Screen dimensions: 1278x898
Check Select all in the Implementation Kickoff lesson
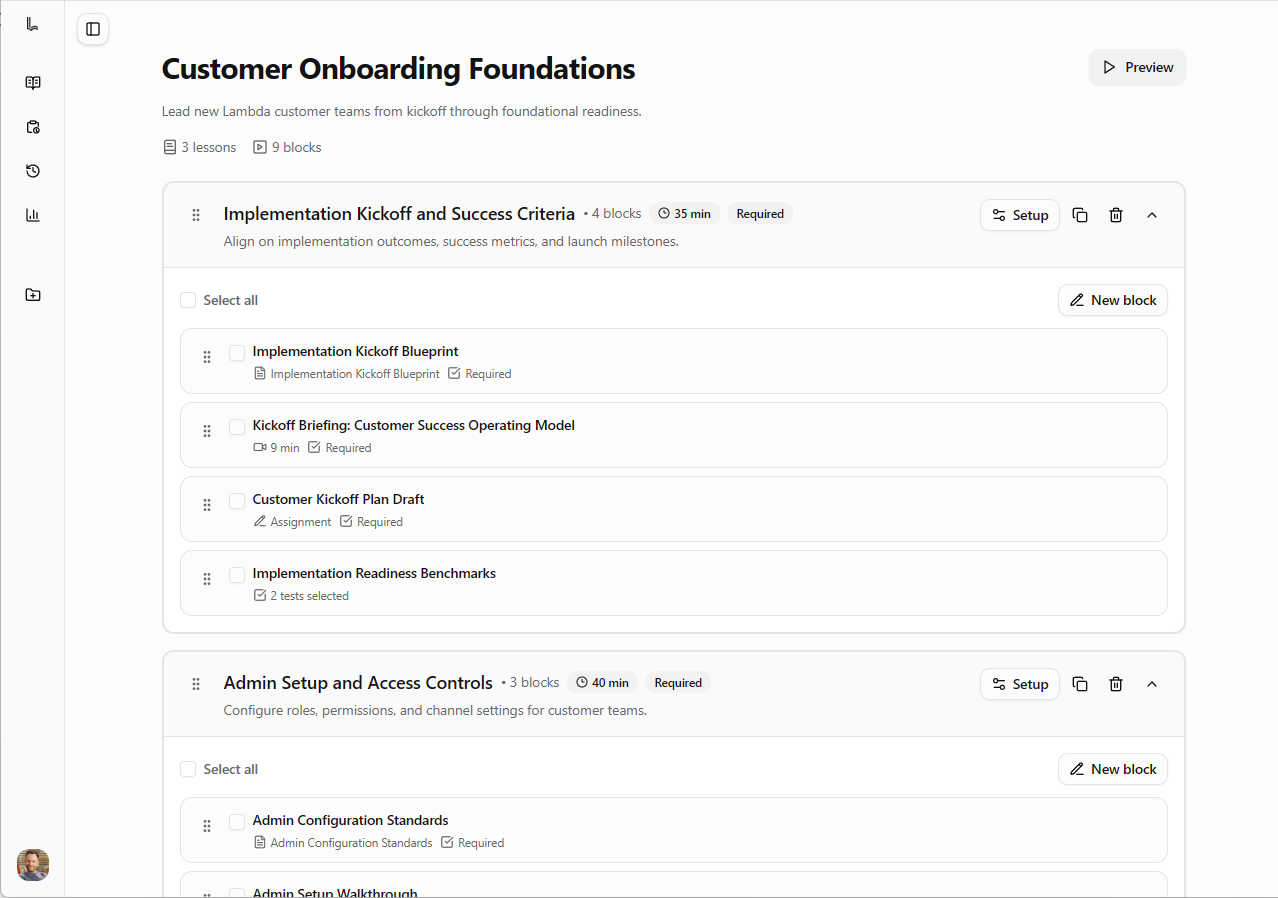point(188,300)
